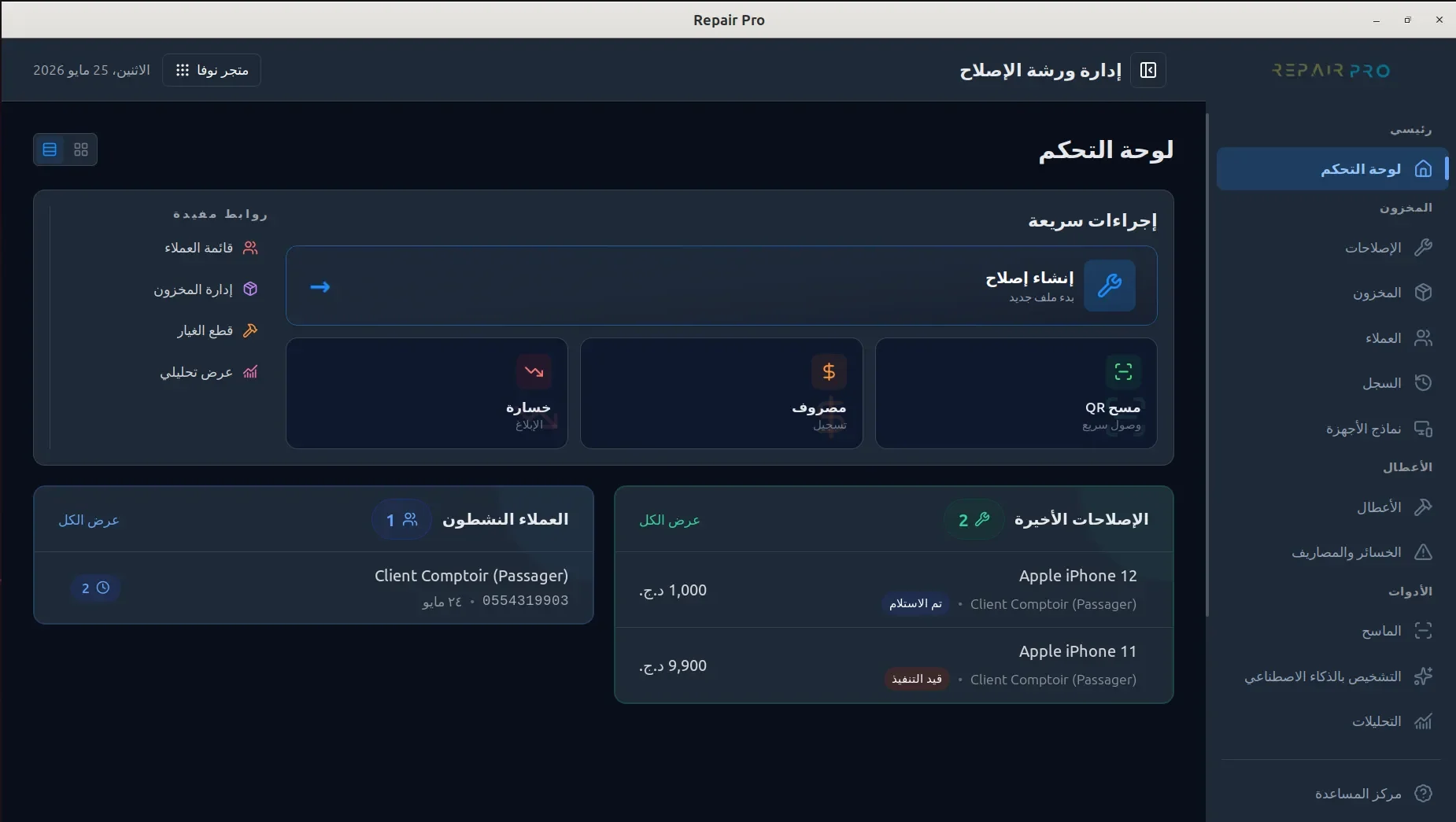Click the QR scan icon on مسح QR card

click(x=1123, y=371)
